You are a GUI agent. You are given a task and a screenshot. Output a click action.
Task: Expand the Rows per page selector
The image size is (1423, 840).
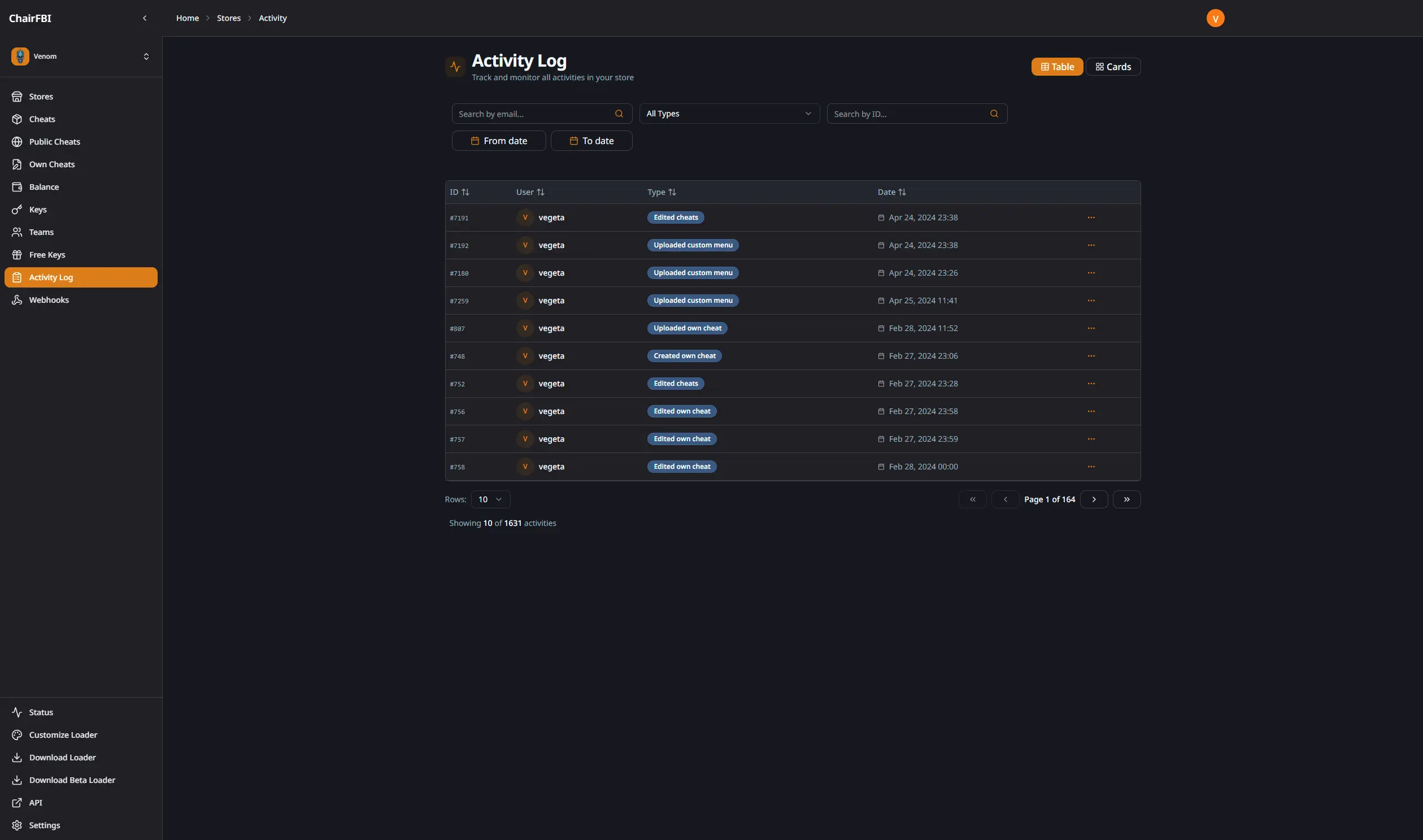click(490, 499)
